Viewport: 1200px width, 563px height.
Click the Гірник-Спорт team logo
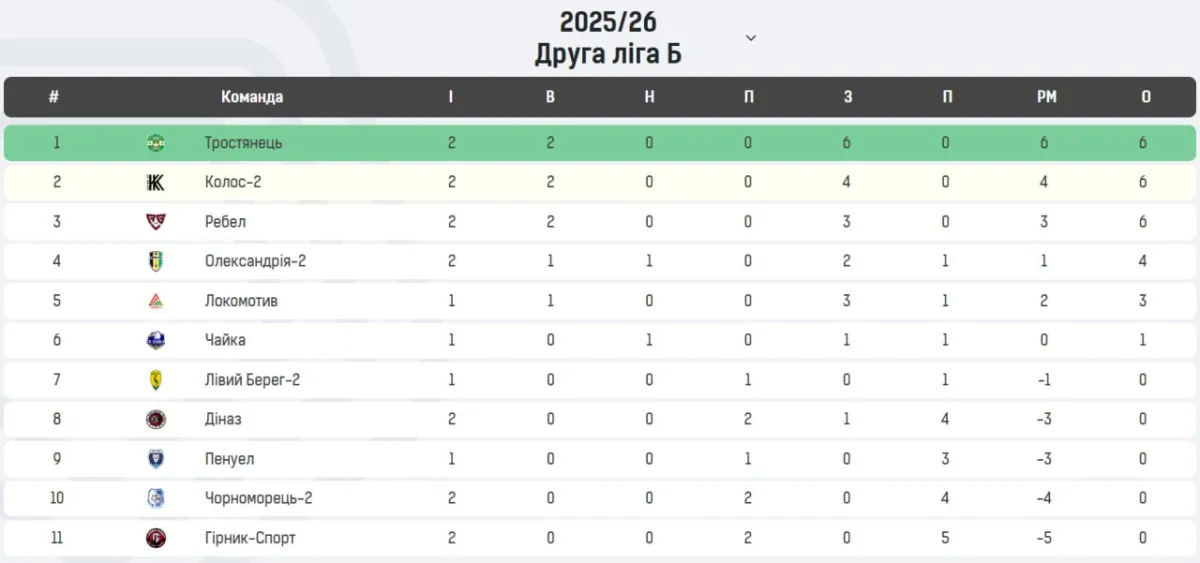[156, 538]
